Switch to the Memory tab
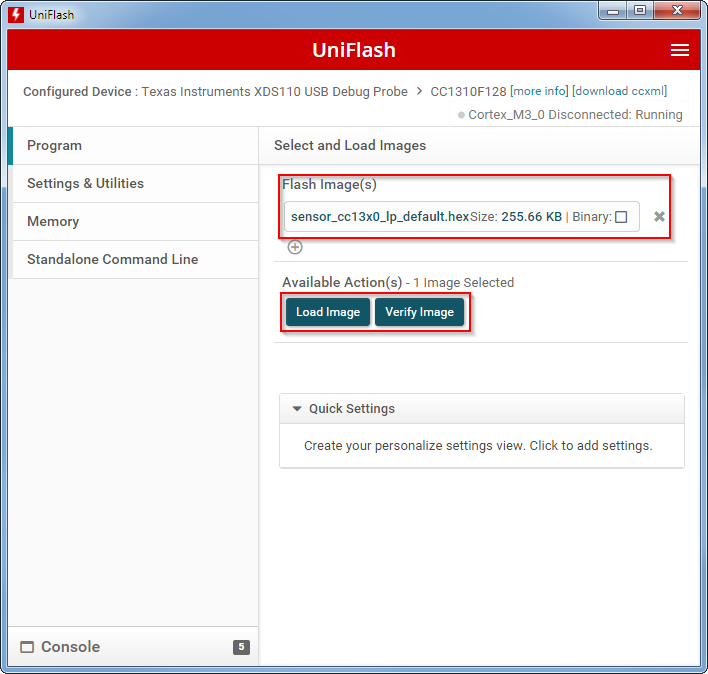708x674 pixels. (x=132, y=222)
